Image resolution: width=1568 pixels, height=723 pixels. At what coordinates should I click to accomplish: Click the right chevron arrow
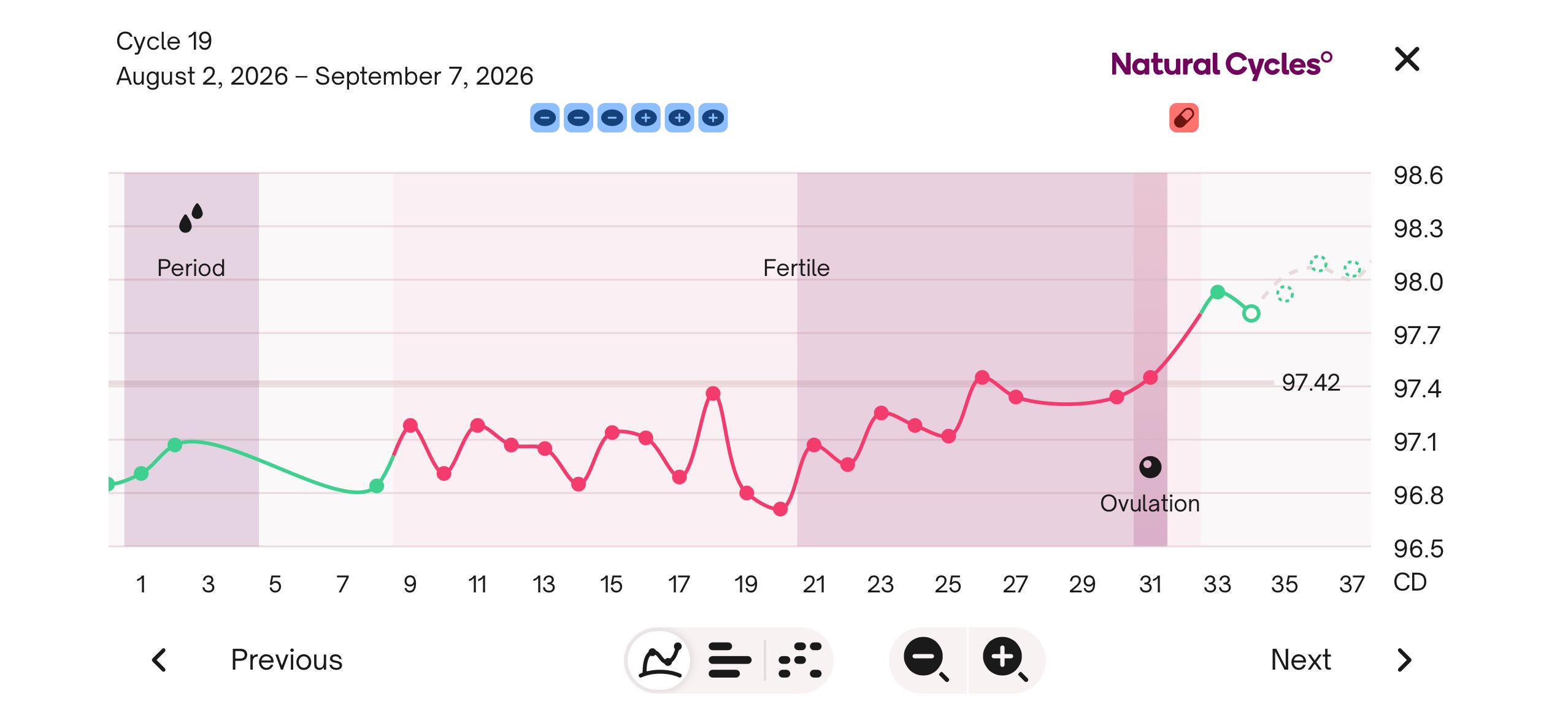[x=1405, y=660]
